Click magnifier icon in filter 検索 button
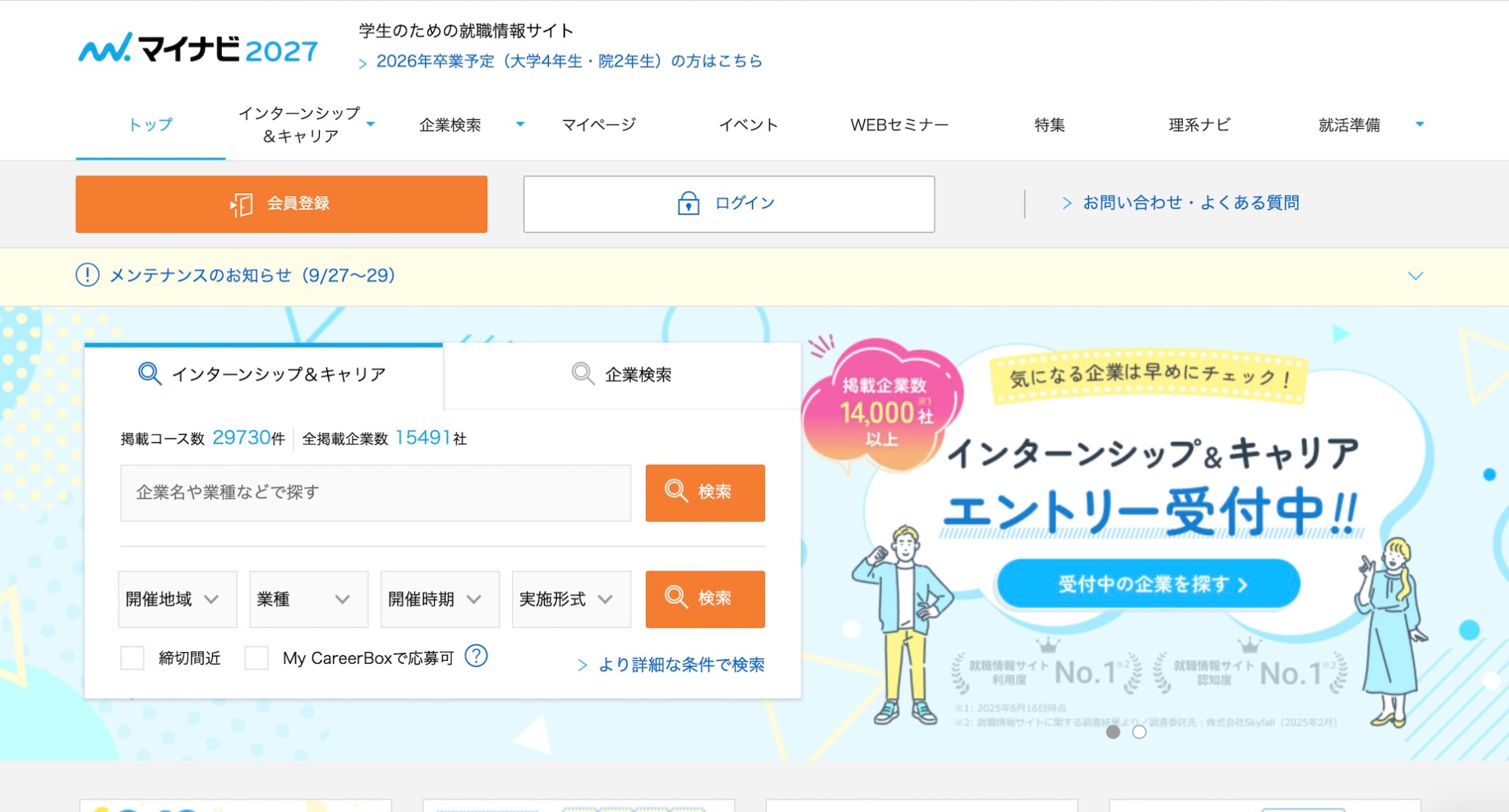The width and height of the screenshot is (1509, 812). coord(676,597)
